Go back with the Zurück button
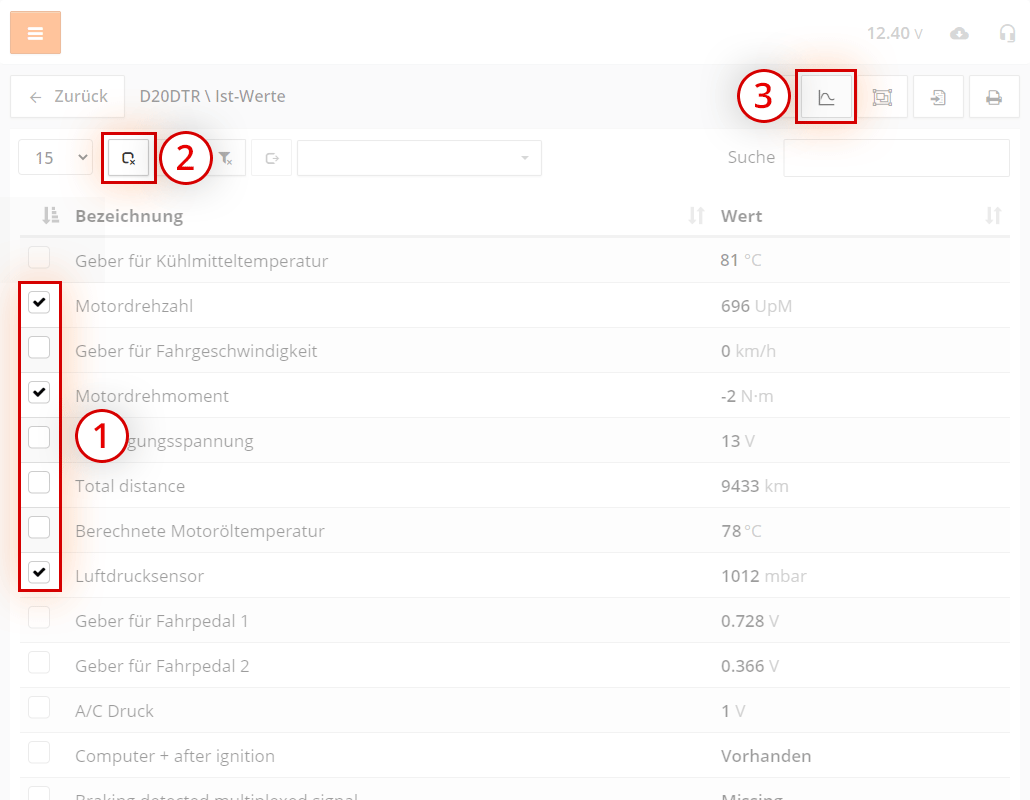The image size is (1030, 800). point(68,97)
